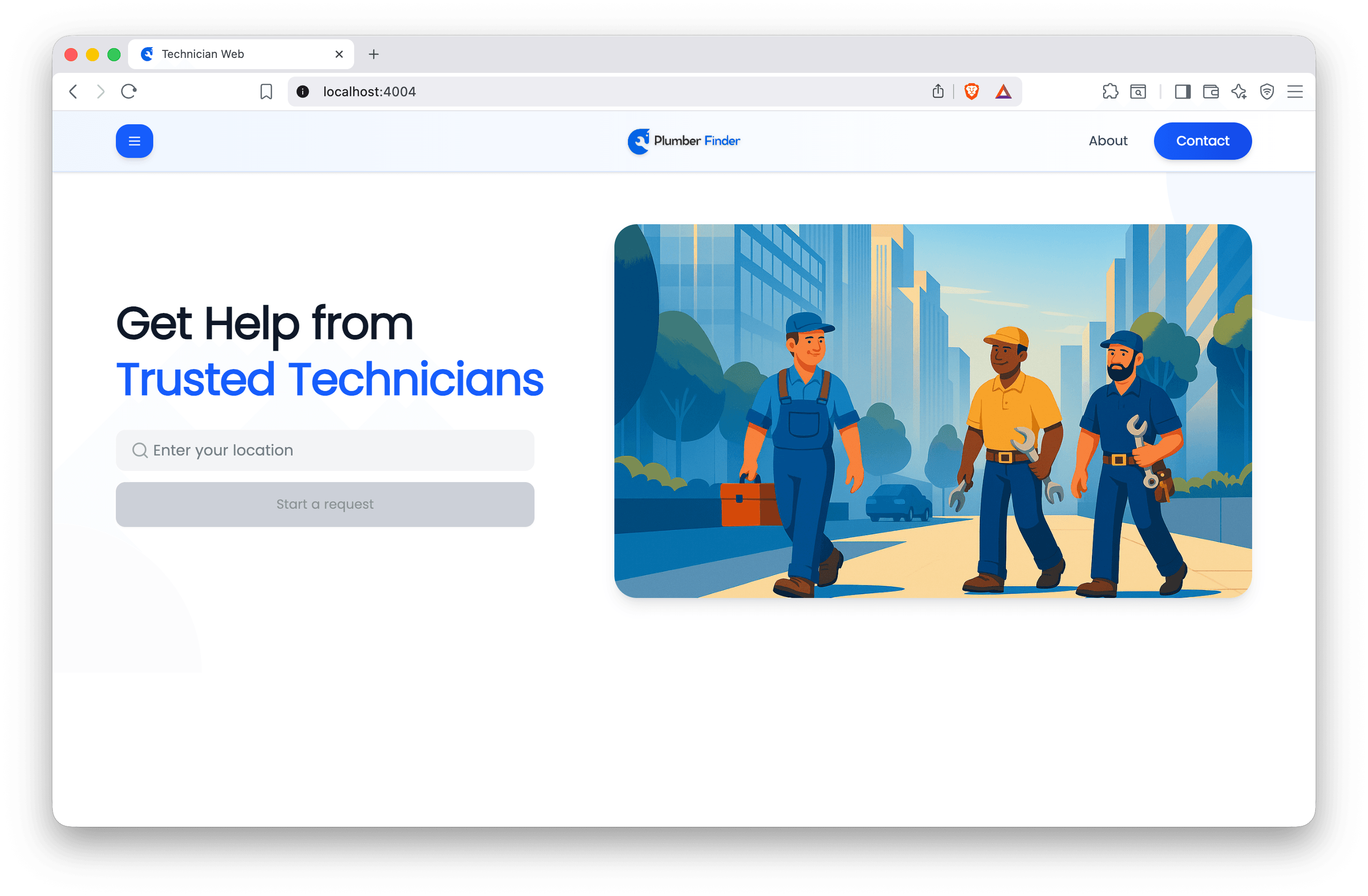This screenshot has width=1368, height=896.
Task: Toggle the VPN shield icon
Action: tap(1267, 92)
